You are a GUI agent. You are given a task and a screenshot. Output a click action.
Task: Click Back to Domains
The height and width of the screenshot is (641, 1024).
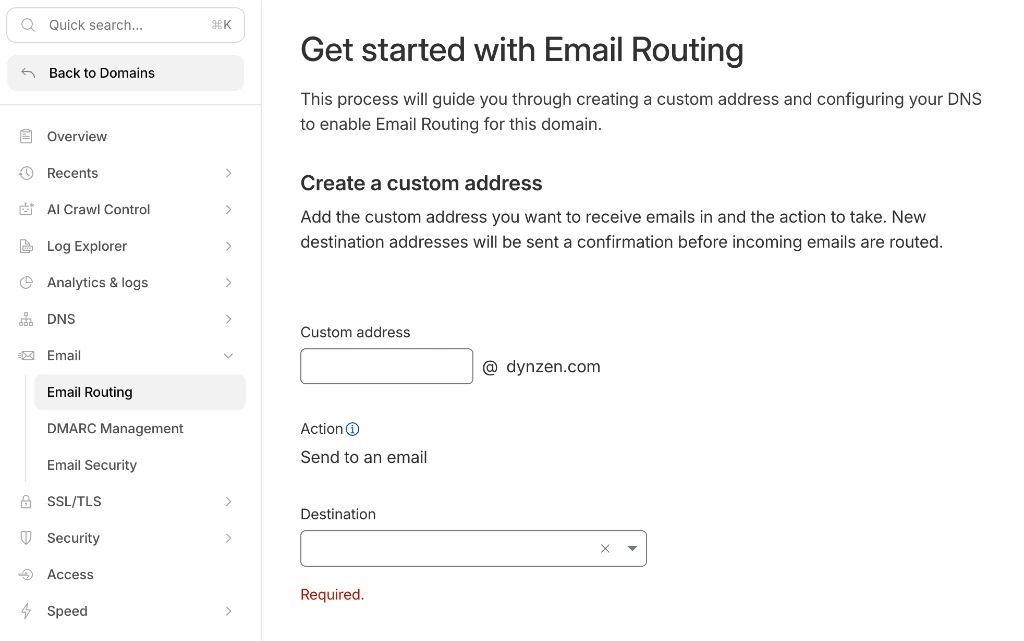pos(101,72)
